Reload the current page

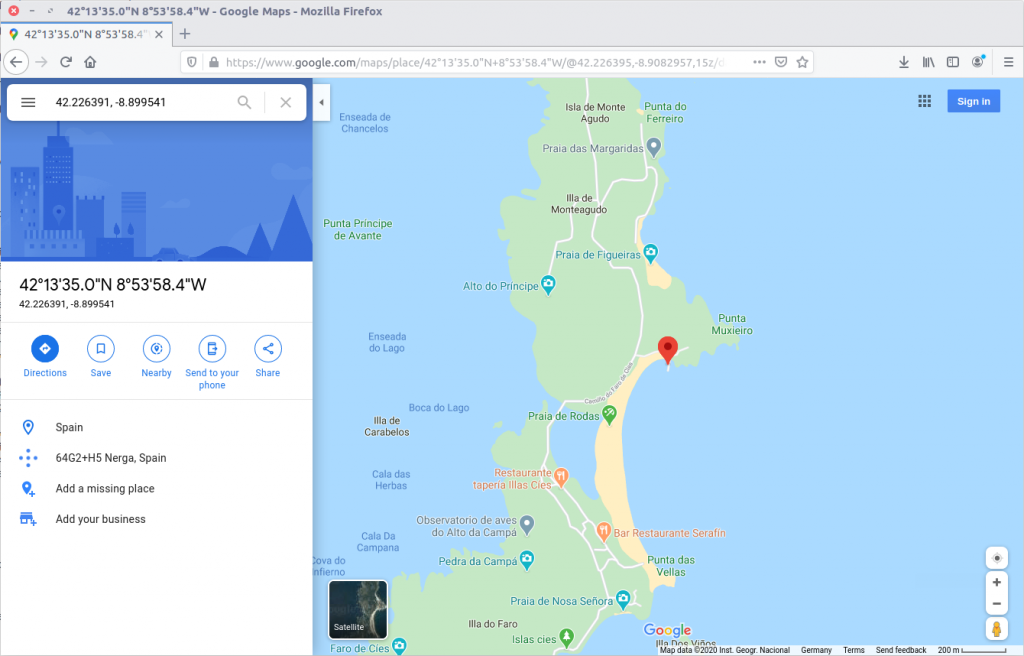pyautogui.click(x=65, y=62)
